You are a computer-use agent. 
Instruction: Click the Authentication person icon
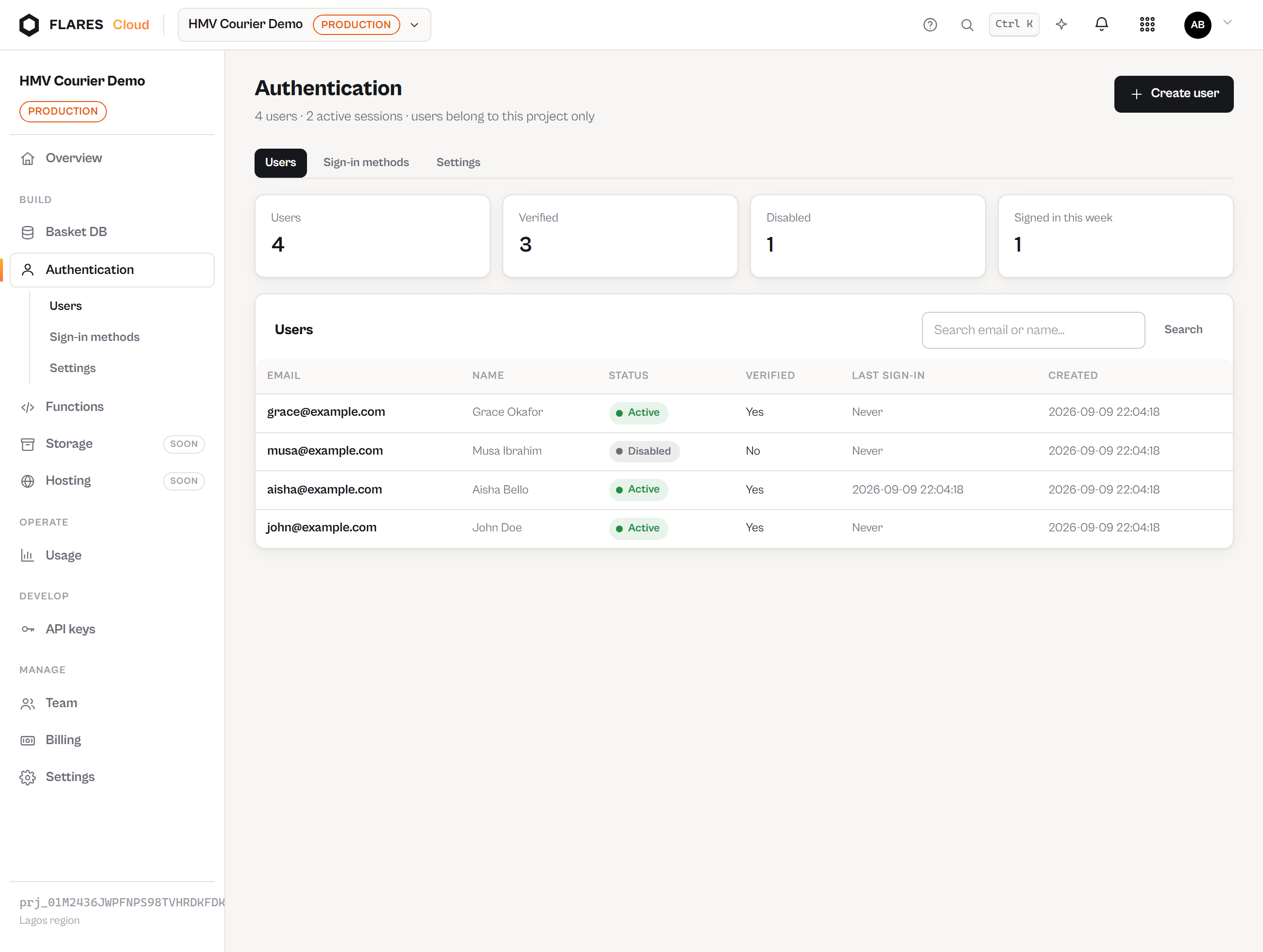click(27, 270)
